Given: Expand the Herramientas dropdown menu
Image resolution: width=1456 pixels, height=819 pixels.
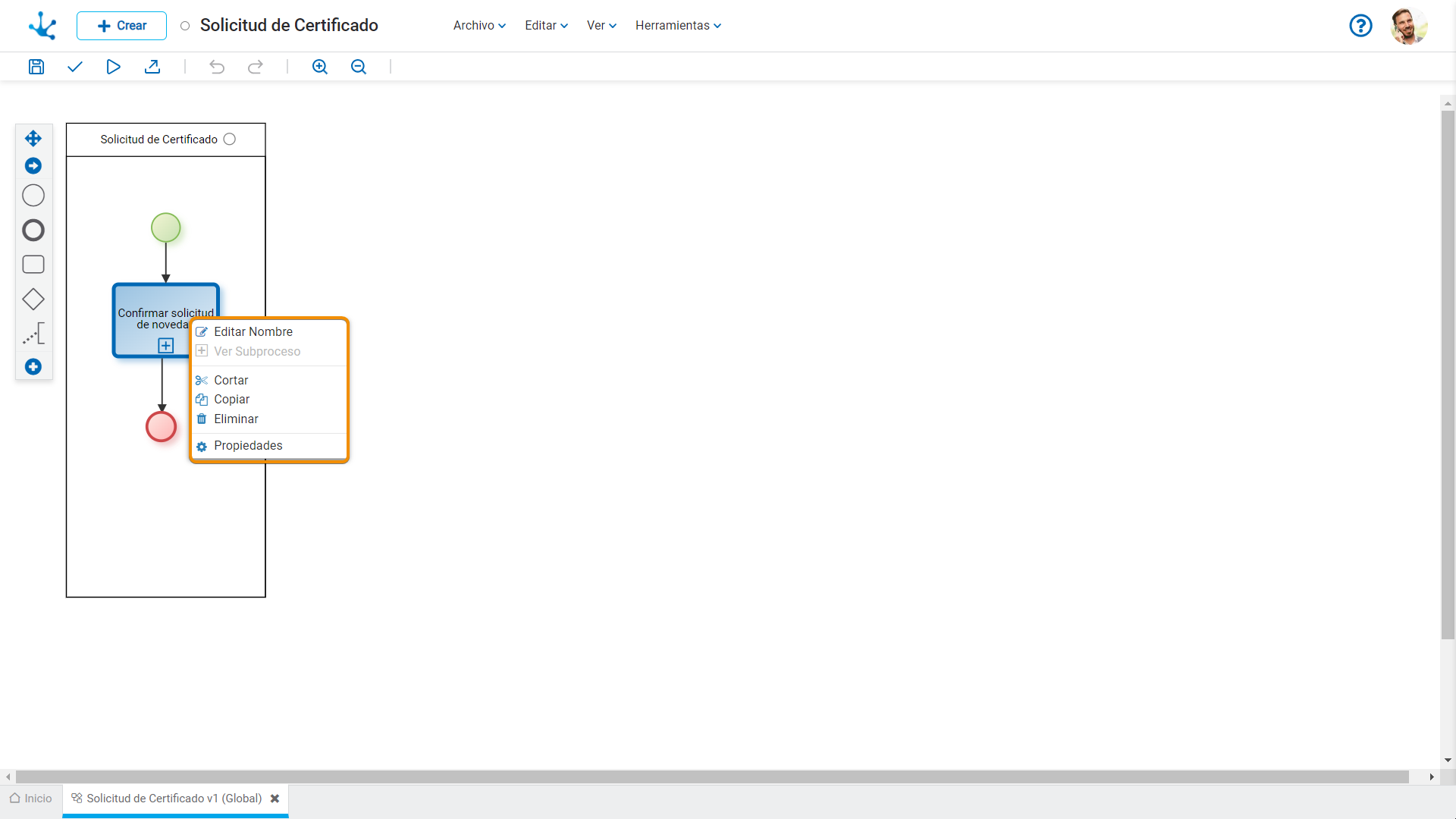Looking at the screenshot, I should click(x=678, y=26).
